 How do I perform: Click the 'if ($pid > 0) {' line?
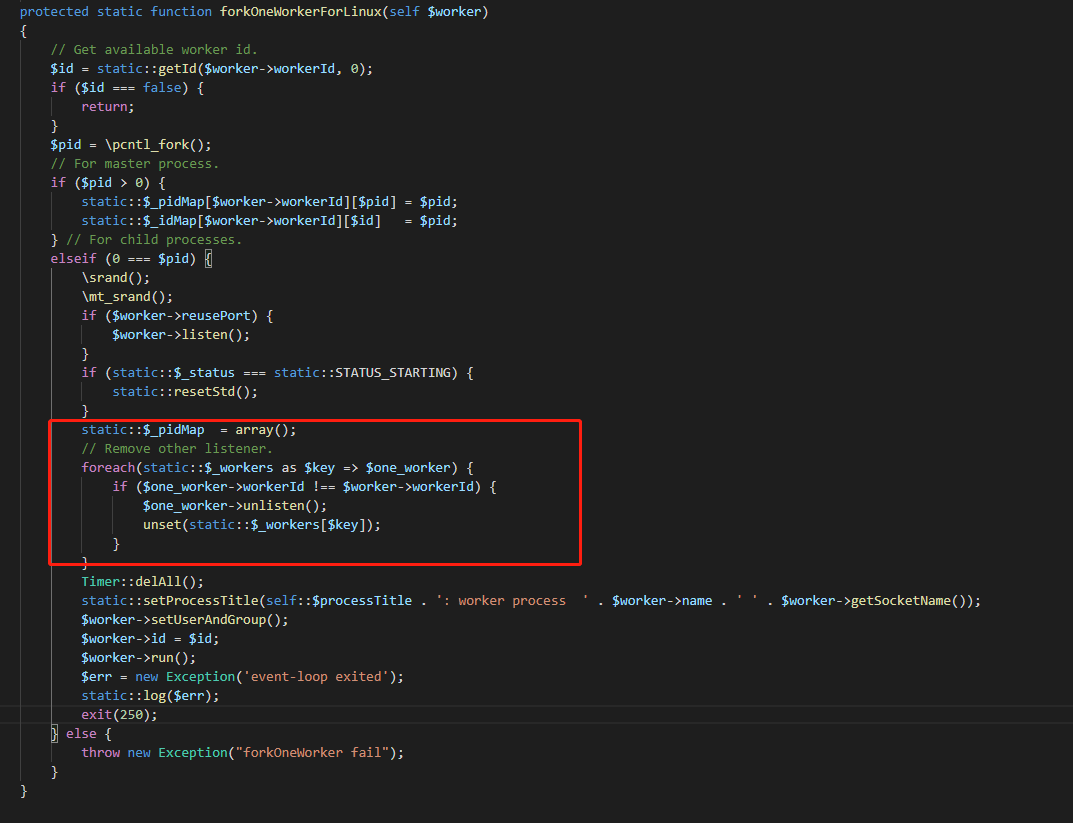tap(107, 183)
